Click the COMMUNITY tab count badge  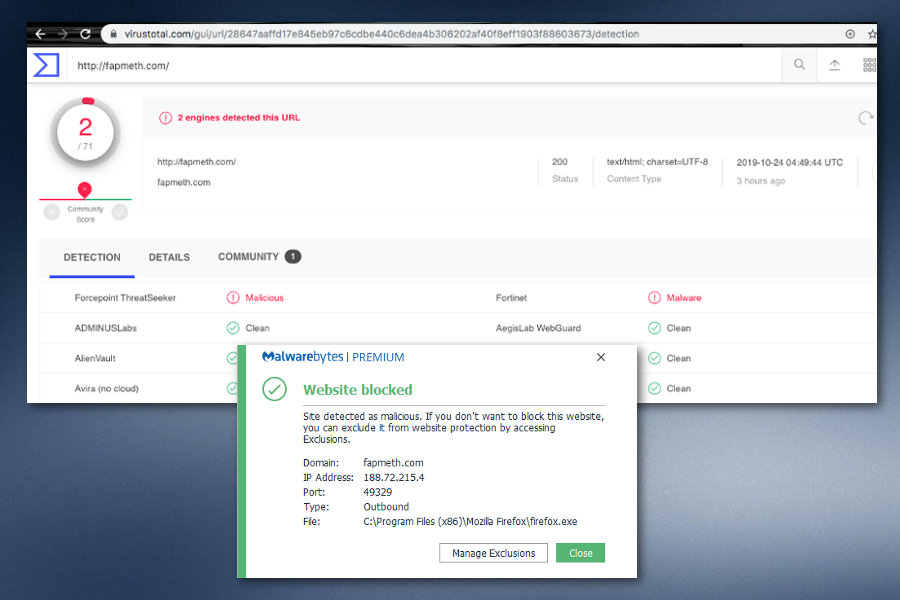[x=293, y=257]
